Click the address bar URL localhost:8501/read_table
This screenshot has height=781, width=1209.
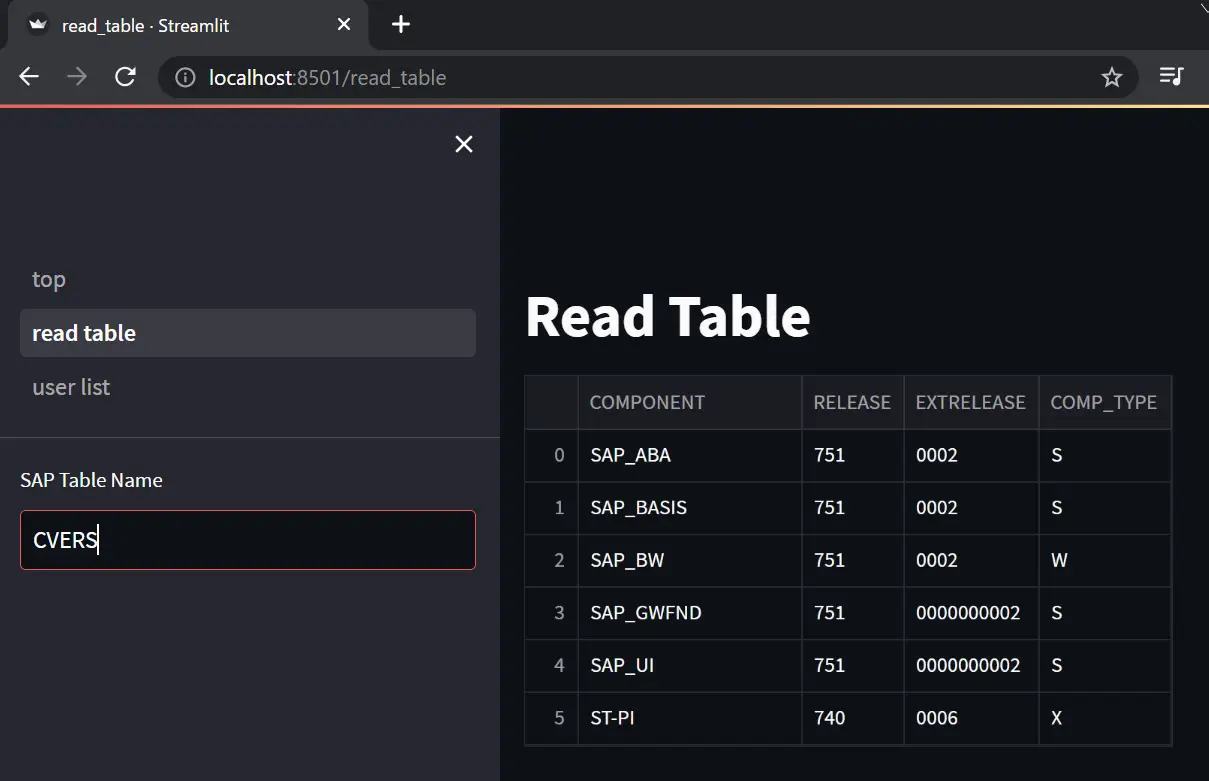click(x=327, y=78)
